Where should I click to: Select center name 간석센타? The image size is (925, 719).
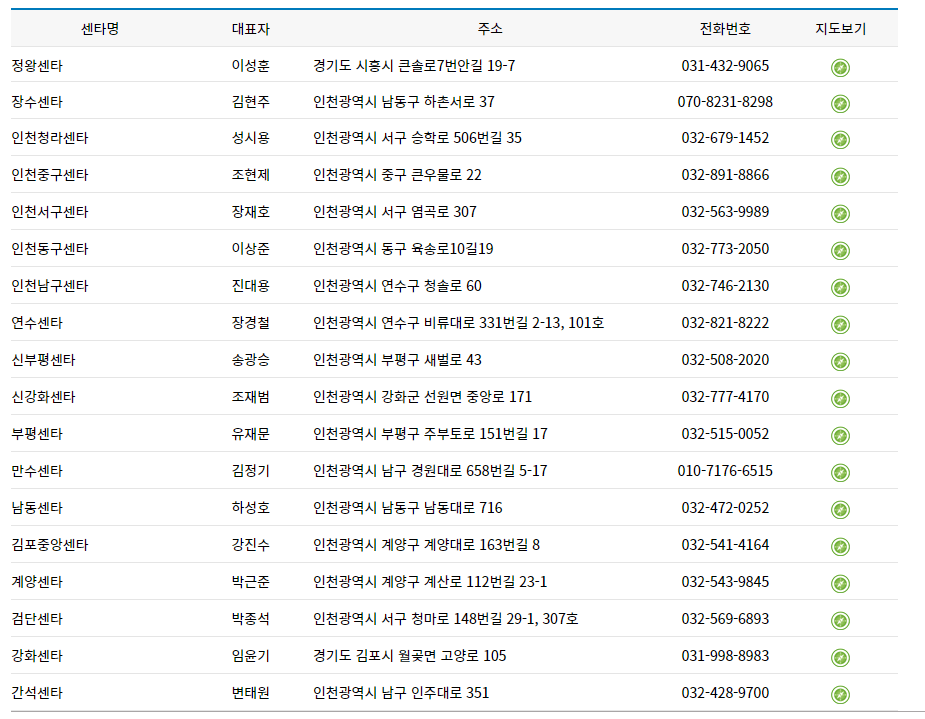37,692
